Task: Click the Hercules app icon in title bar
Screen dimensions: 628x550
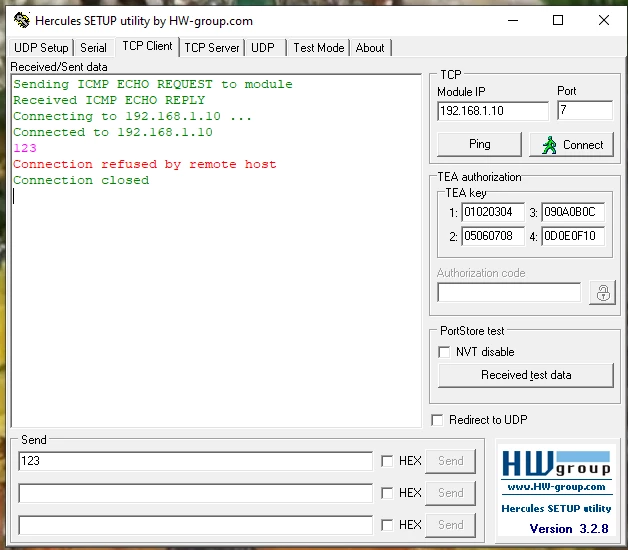Action: coord(22,20)
